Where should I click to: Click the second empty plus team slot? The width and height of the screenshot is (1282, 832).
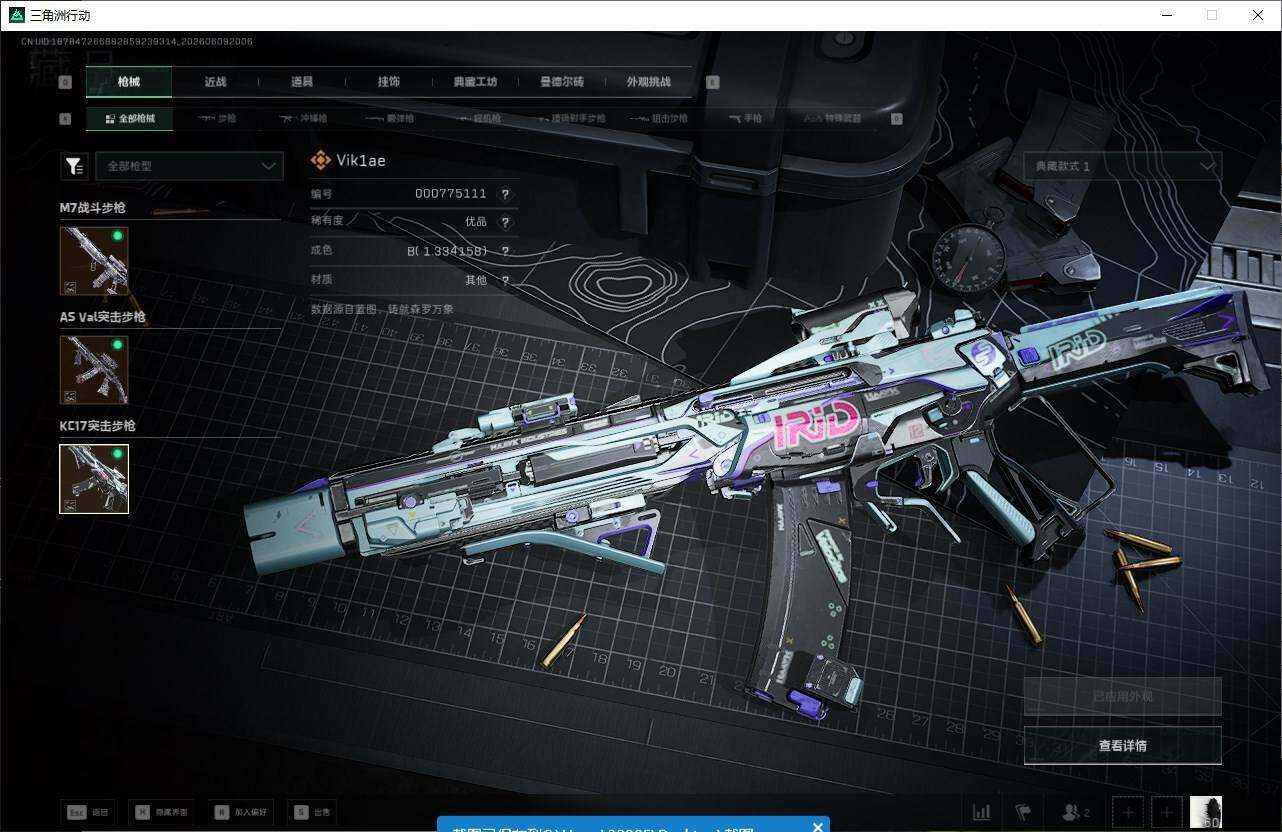[1166, 812]
